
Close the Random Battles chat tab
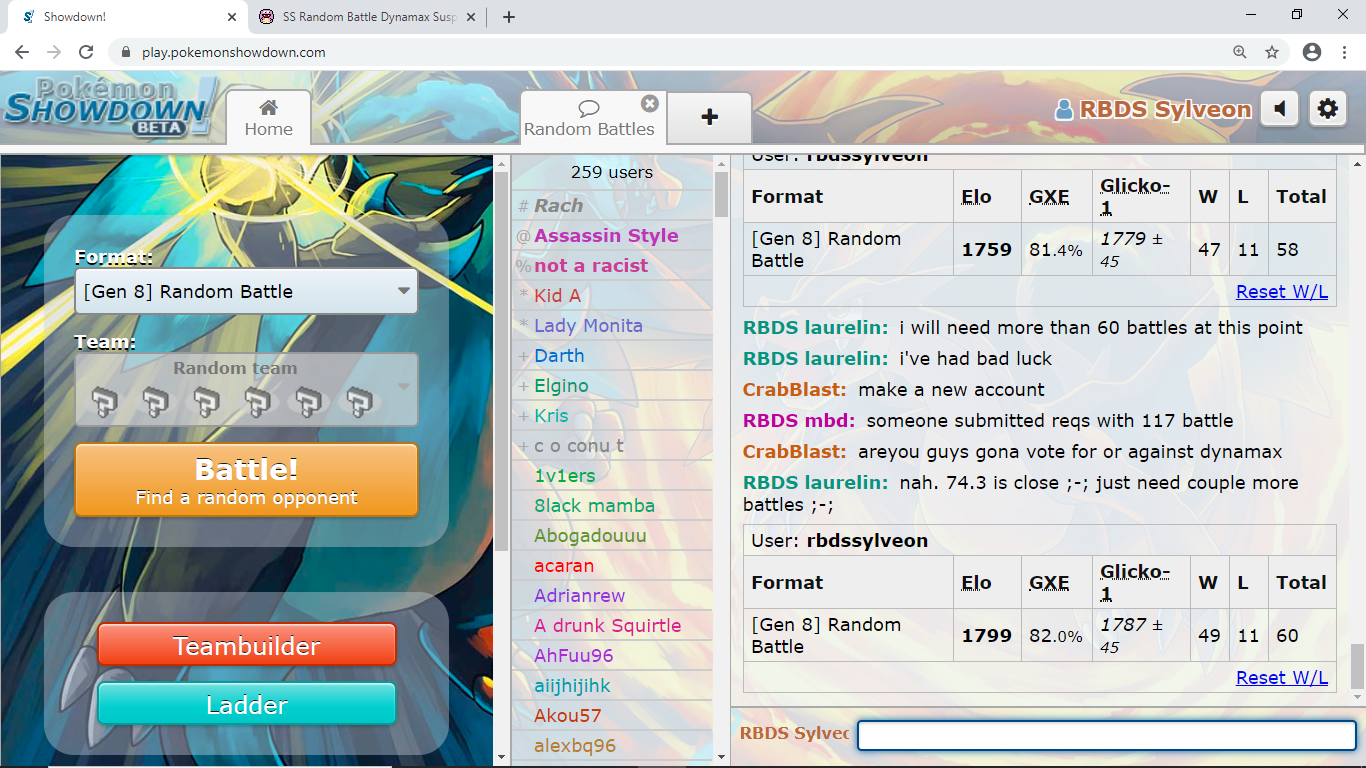coord(650,103)
